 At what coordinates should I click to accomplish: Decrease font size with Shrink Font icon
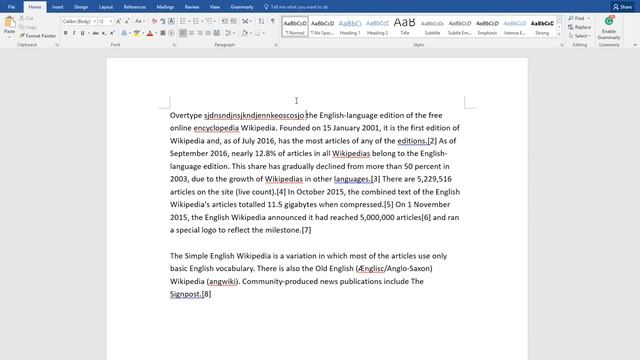127,21
